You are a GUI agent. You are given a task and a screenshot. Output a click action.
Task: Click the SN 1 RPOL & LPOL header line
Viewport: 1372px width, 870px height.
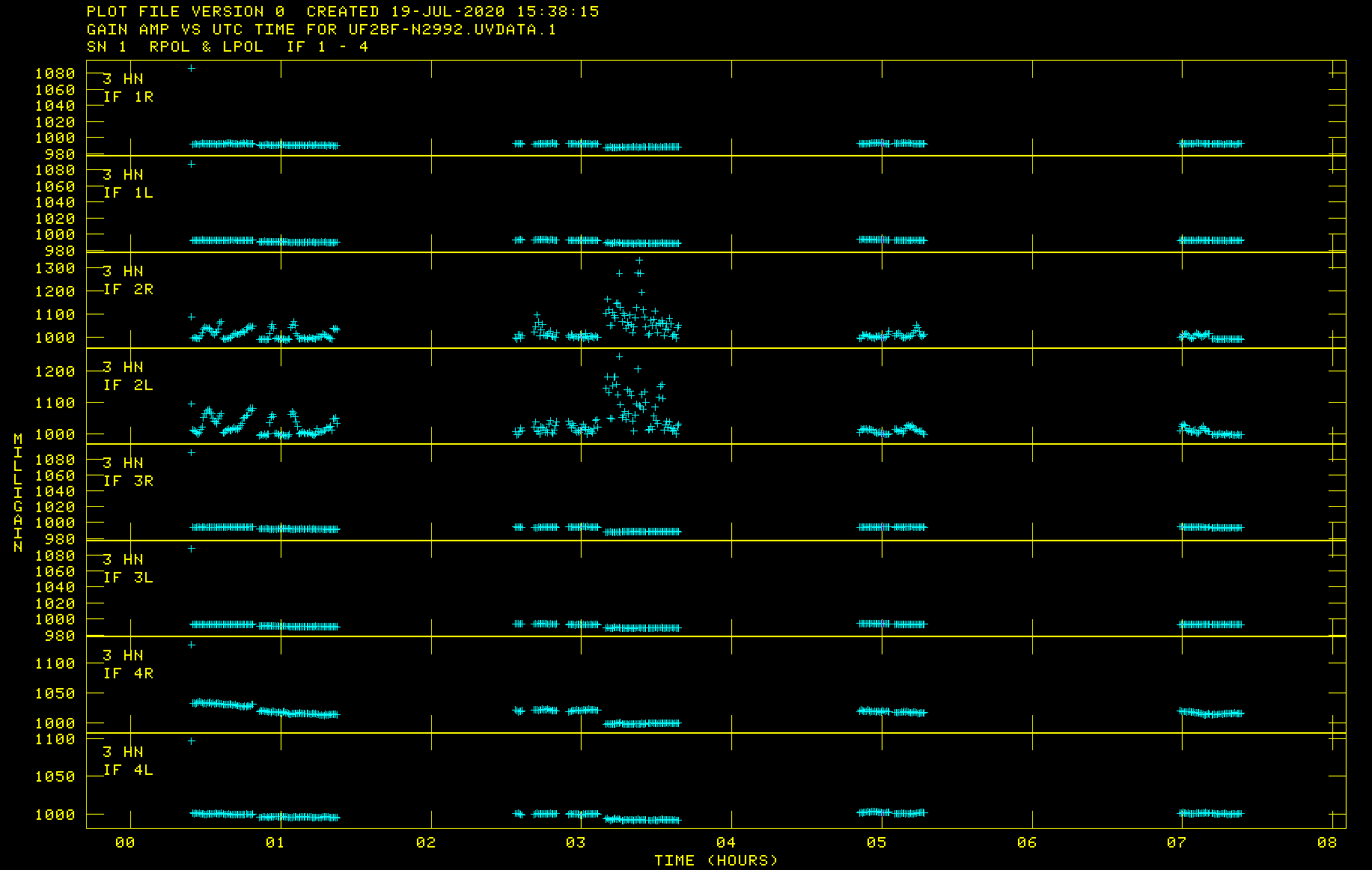point(228,46)
